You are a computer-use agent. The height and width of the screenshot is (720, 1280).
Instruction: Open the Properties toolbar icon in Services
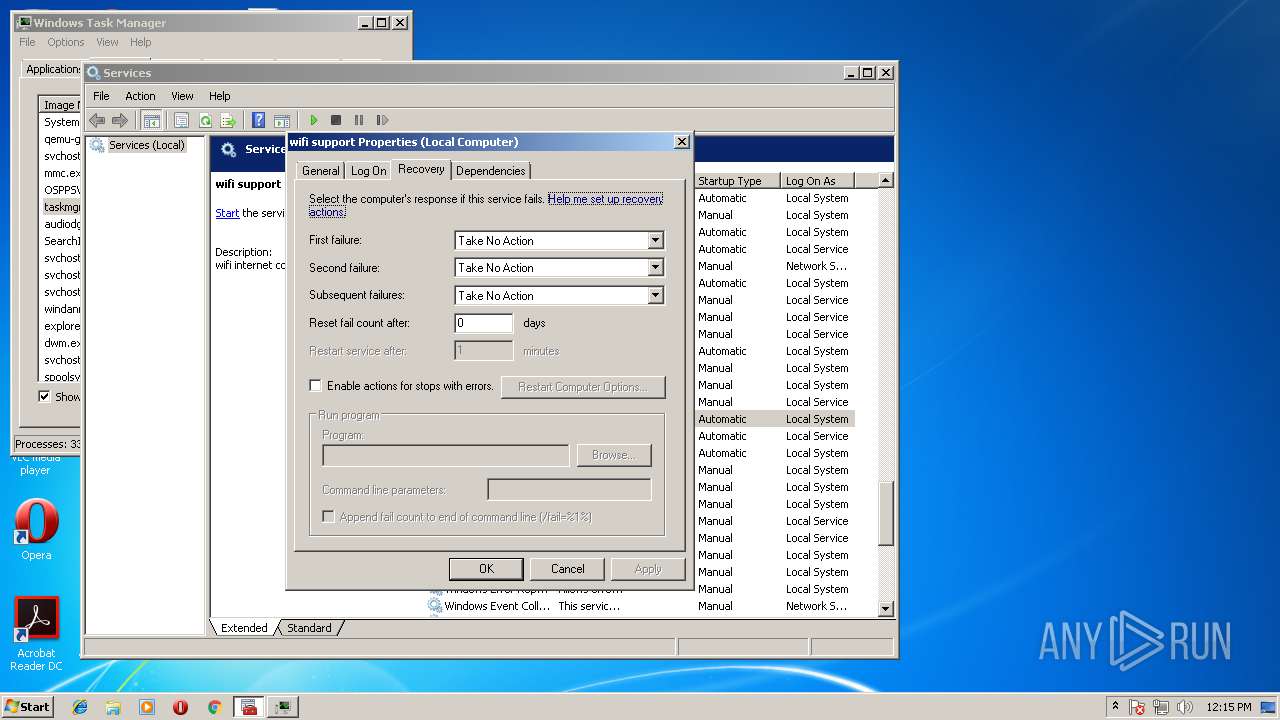click(x=181, y=120)
